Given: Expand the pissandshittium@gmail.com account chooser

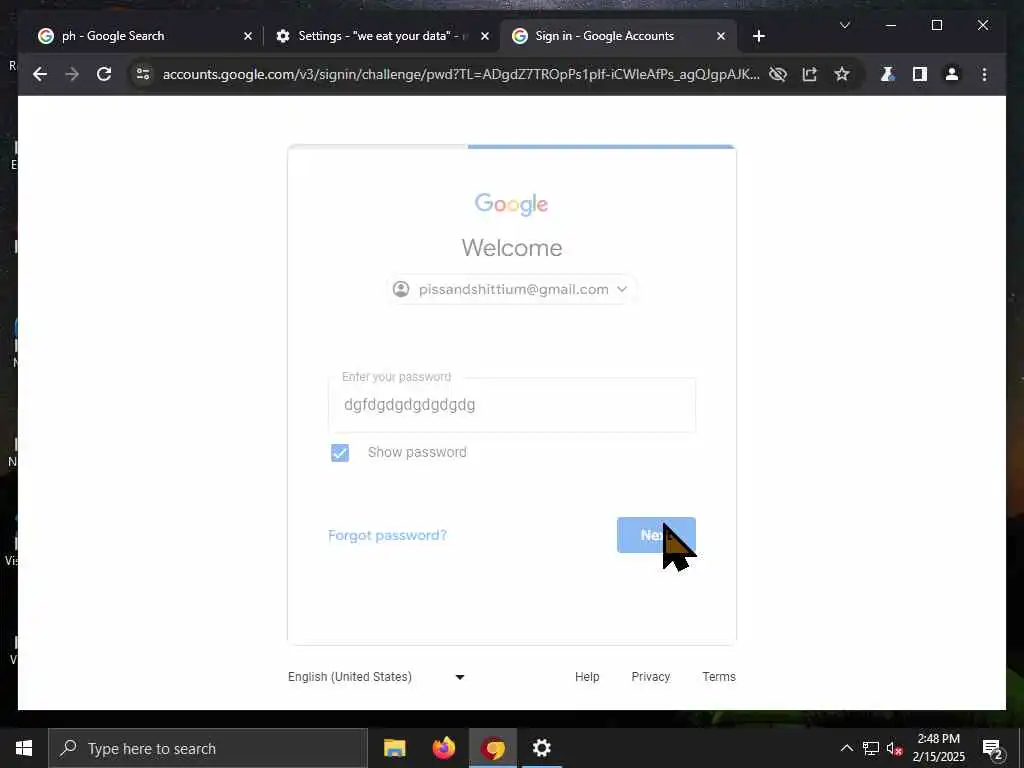Looking at the screenshot, I should pyautogui.click(x=511, y=289).
